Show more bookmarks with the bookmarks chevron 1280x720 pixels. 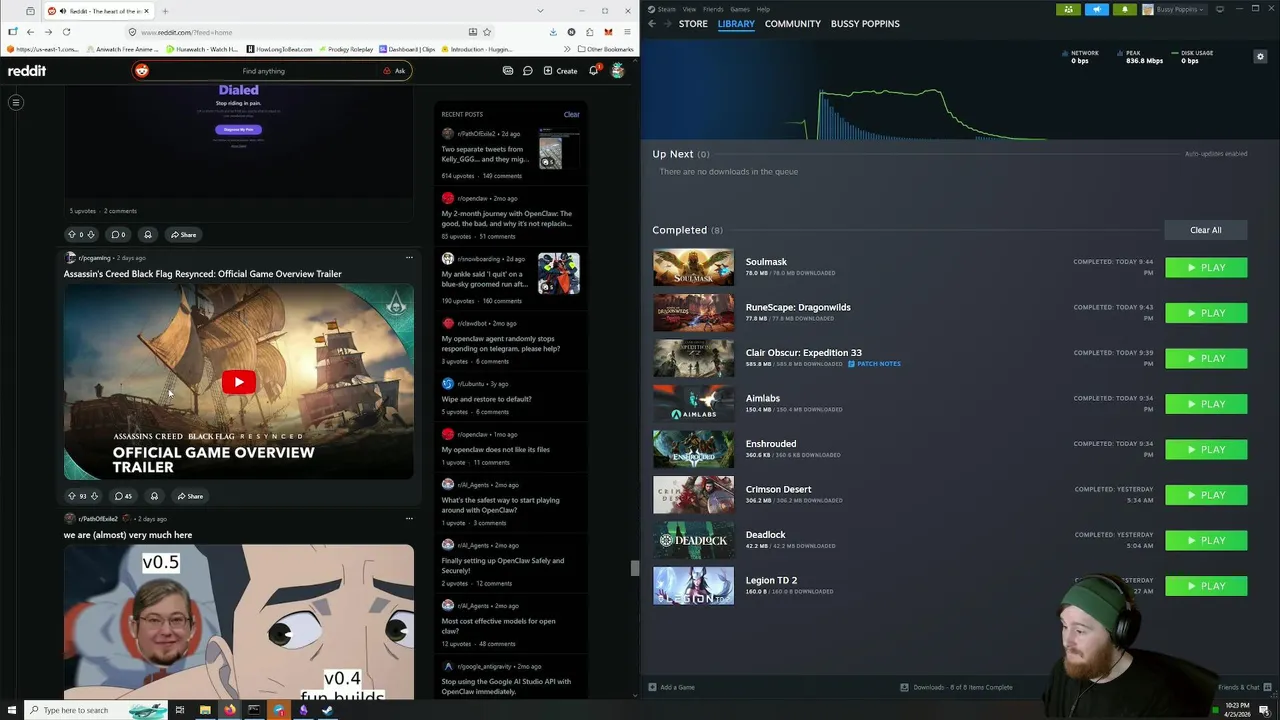click(567, 49)
